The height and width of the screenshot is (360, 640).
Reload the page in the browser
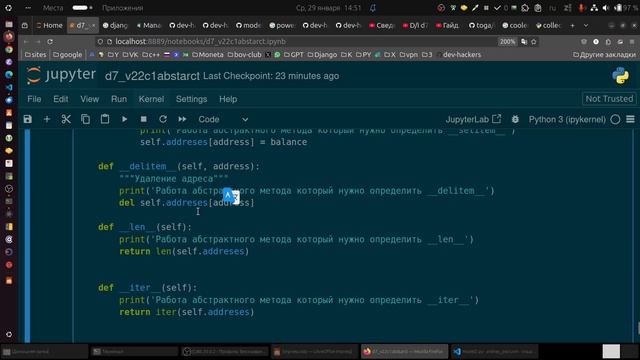[50, 42]
